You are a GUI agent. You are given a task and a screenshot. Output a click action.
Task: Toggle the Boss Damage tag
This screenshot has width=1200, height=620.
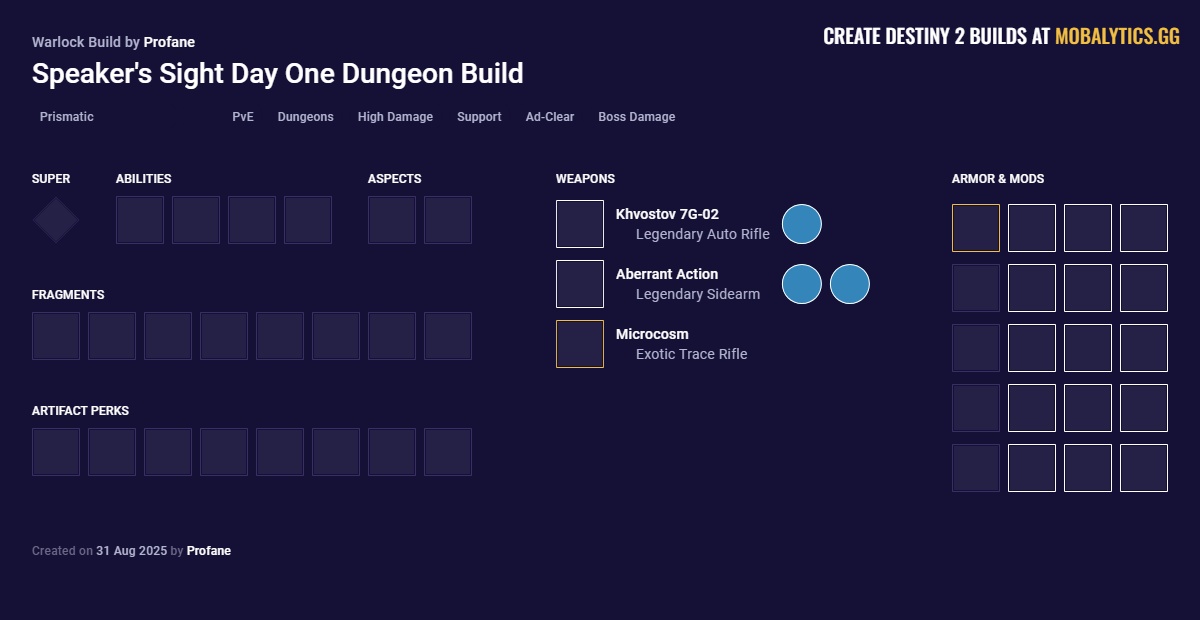tap(636, 117)
